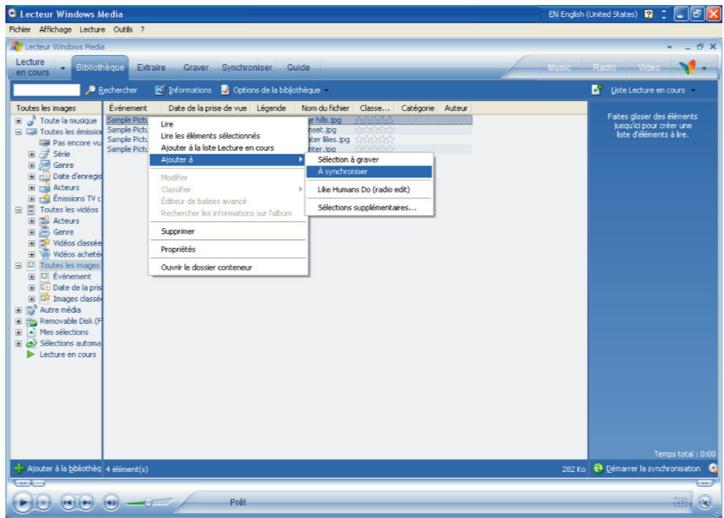The image size is (724, 518).
Task: Click the Music link in top bar
Action: pyautogui.click(x=559, y=68)
